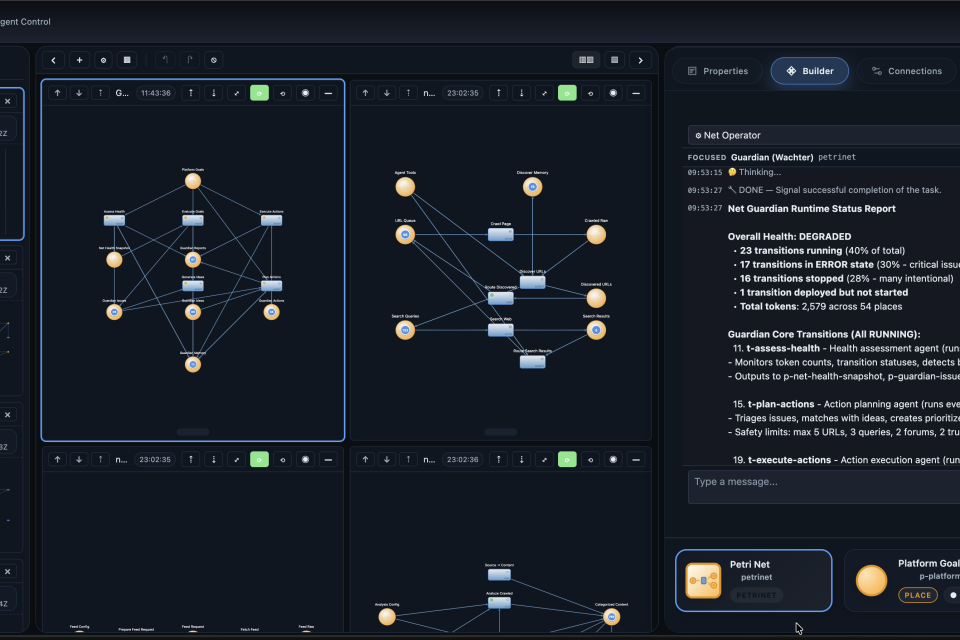Click the plus icon in top toolbar
Viewport: 960px width, 640px height.
(79, 60)
